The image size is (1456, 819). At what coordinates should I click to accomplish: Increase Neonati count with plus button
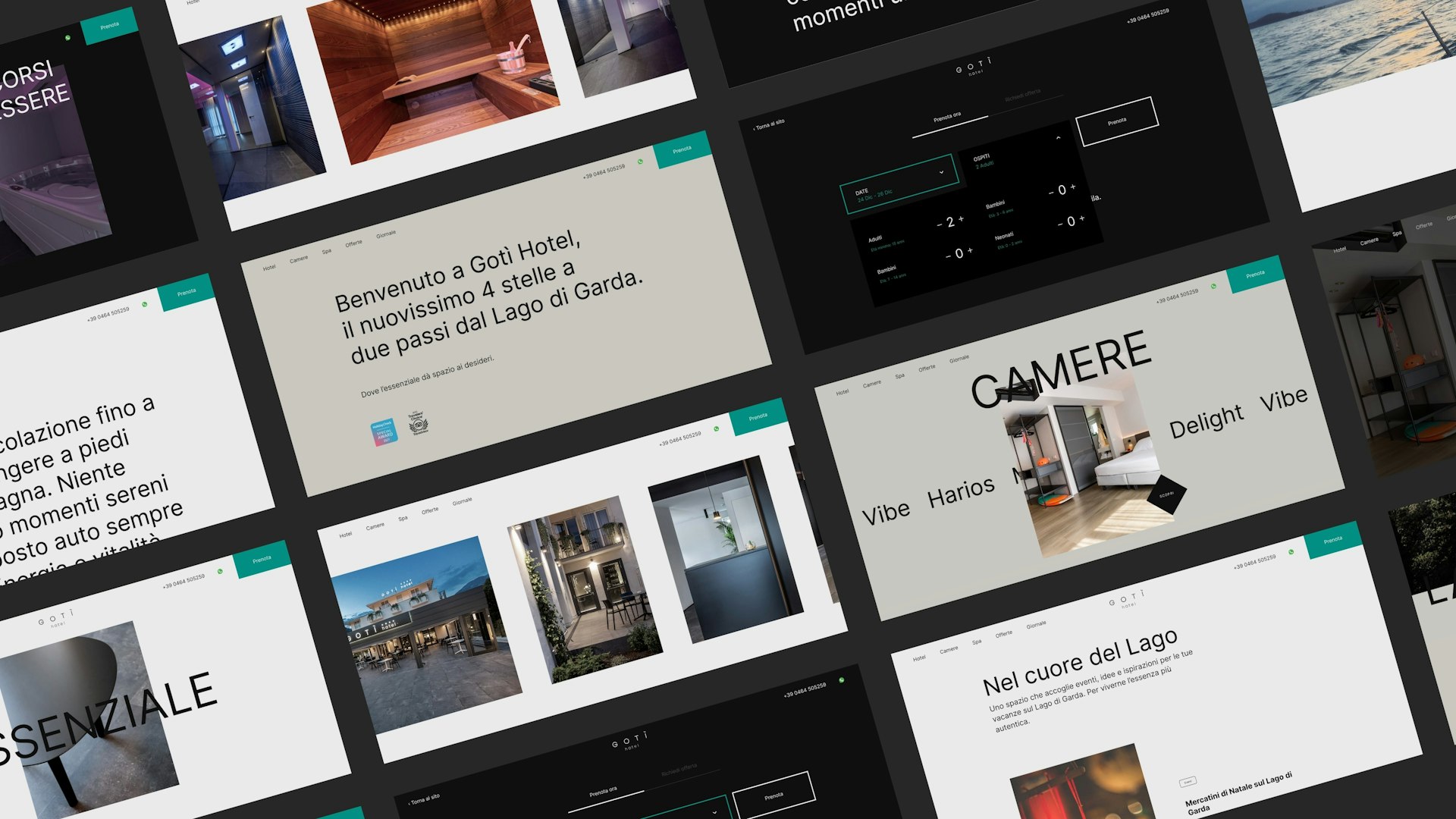click(1081, 218)
